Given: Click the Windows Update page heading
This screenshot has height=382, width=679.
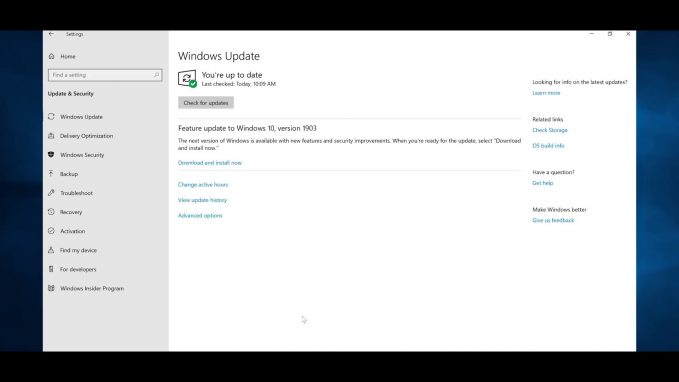Looking at the screenshot, I should tap(219, 56).
